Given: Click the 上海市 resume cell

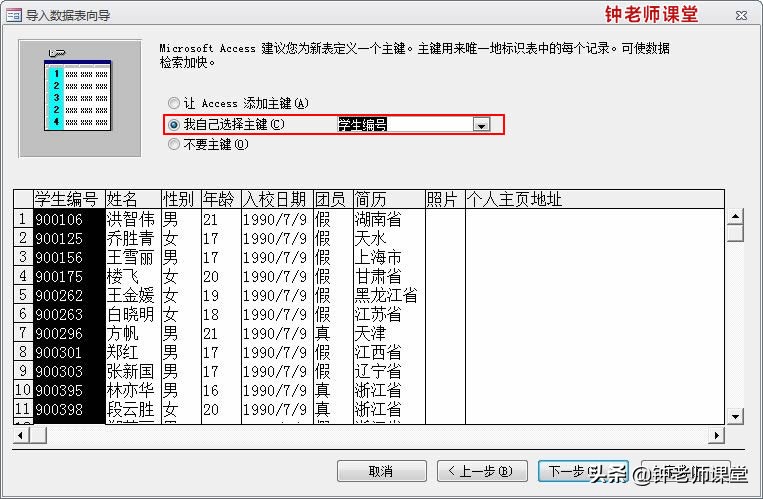Looking at the screenshot, I should (389, 258).
